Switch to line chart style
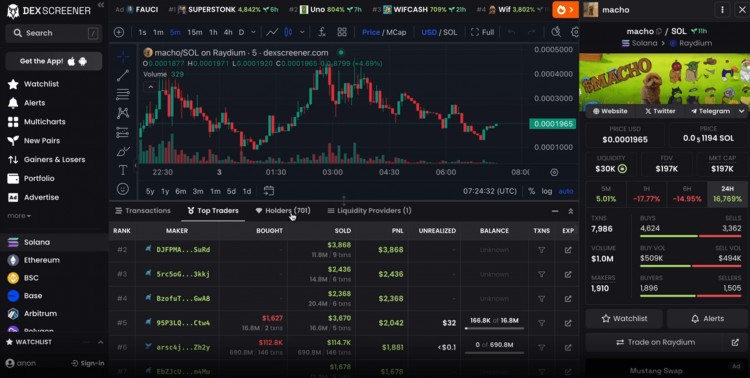The height and width of the screenshot is (378, 750). point(272,32)
